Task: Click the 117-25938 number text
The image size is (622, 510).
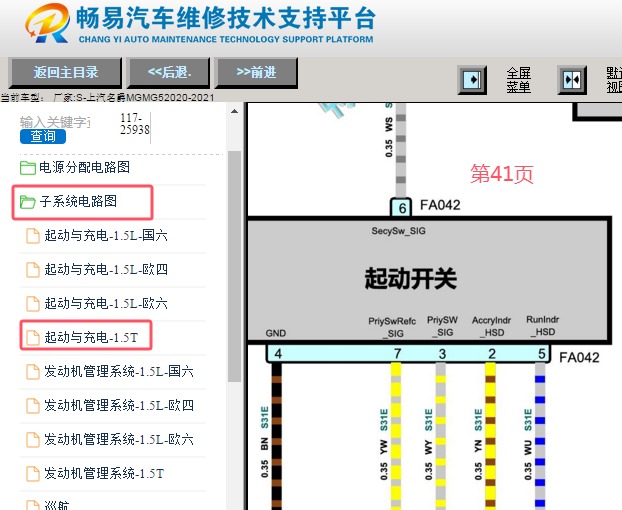Action: 134,124
